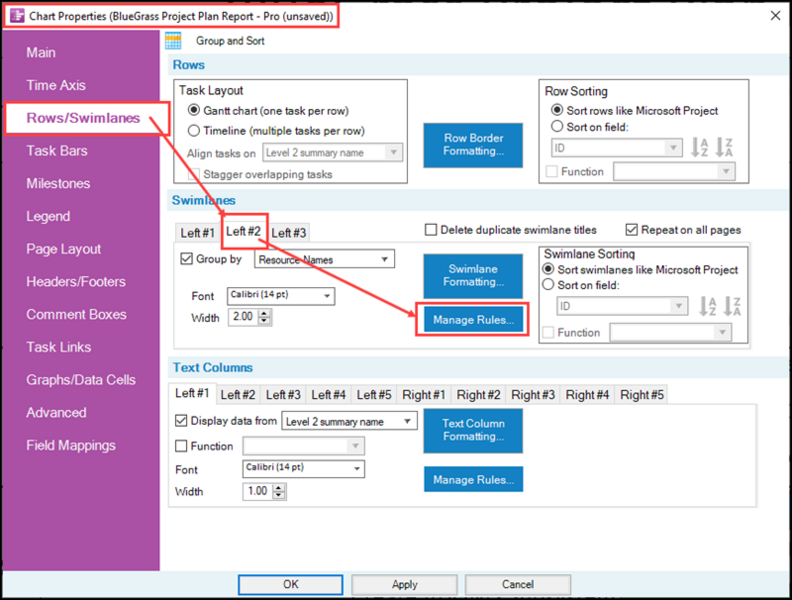Open Page Layout settings
Image resolution: width=792 pixels, height=600 pixels.
(64, 249)
